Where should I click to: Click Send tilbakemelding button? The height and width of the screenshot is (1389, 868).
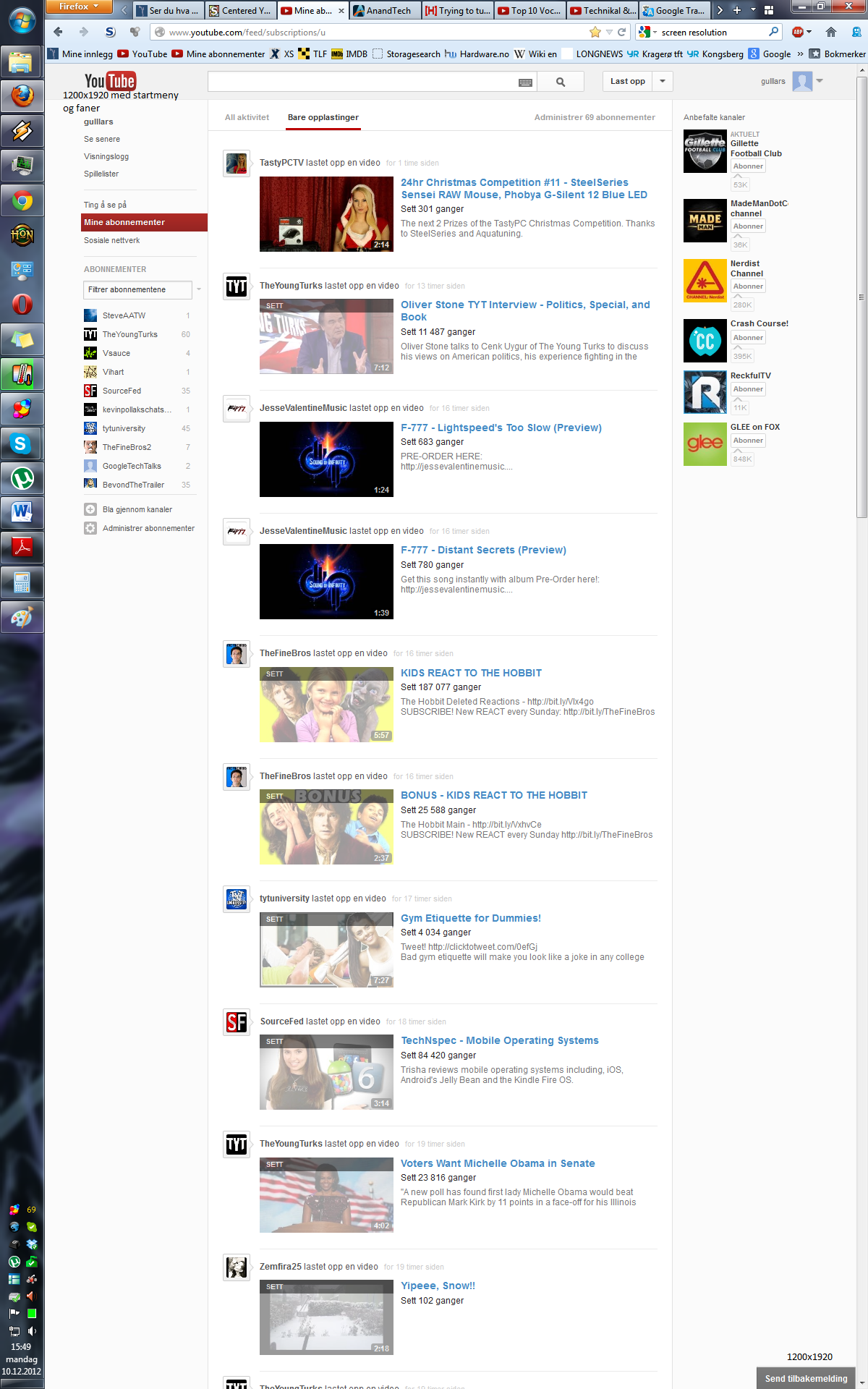pos(806,1378)
